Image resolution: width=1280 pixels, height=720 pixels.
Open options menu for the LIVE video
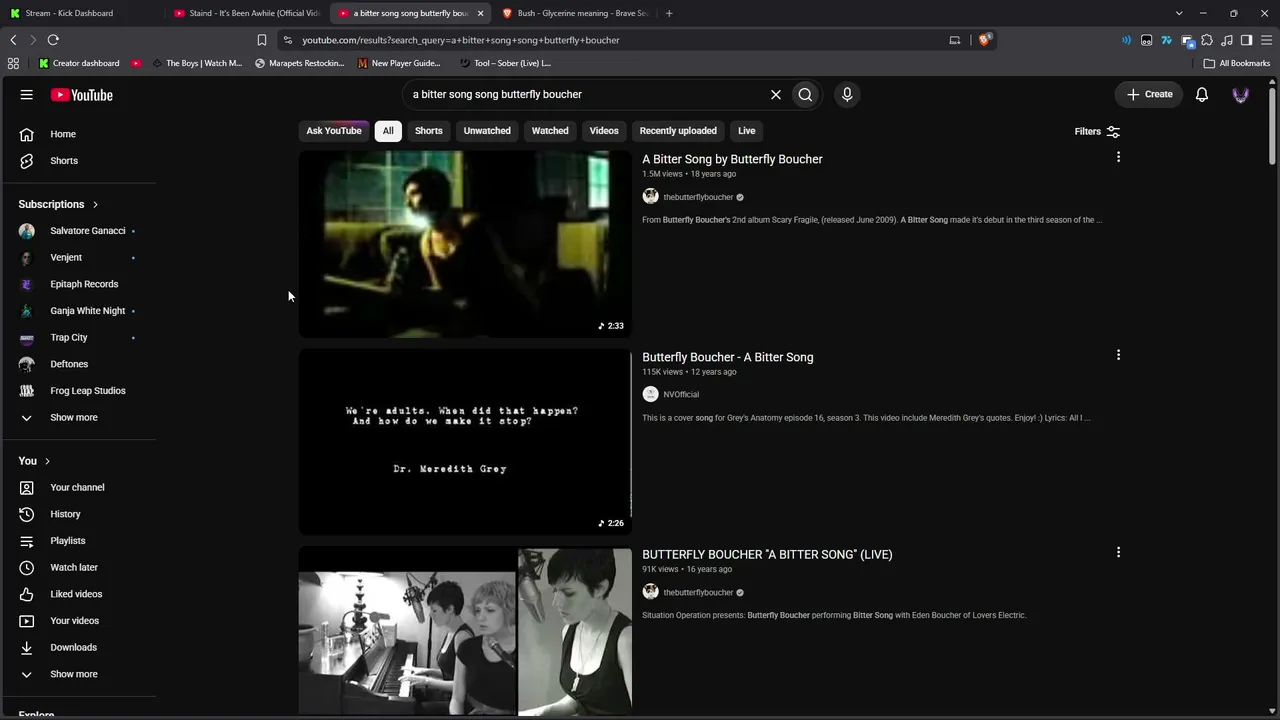point(1118,552)
